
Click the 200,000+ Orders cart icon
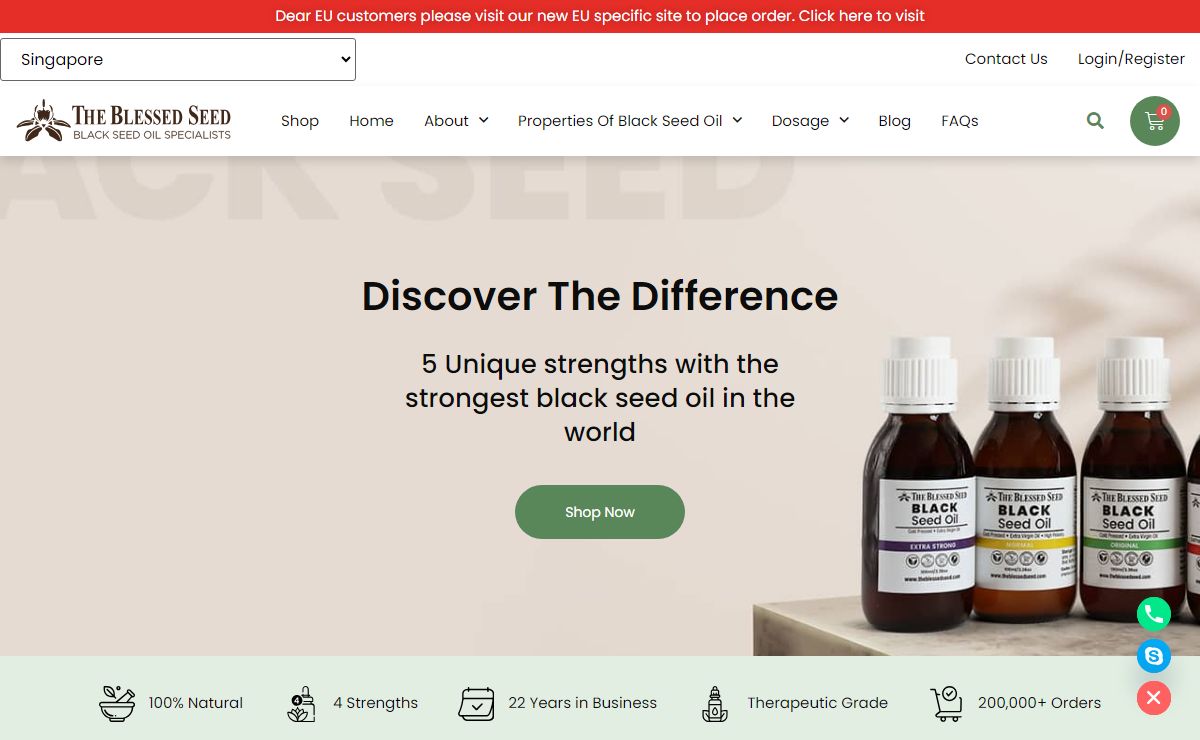point(946,703)
